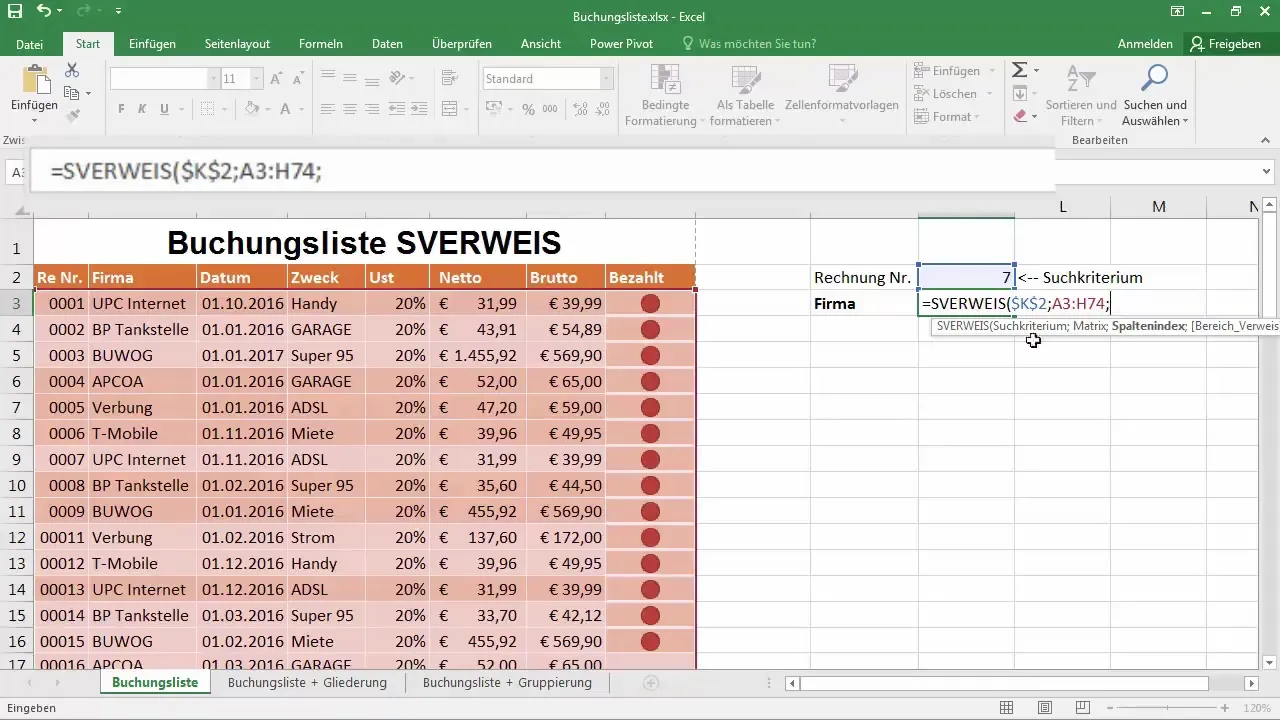
Task: Expand the formula bar with the chevron
Action: [x=1267, y=171]
